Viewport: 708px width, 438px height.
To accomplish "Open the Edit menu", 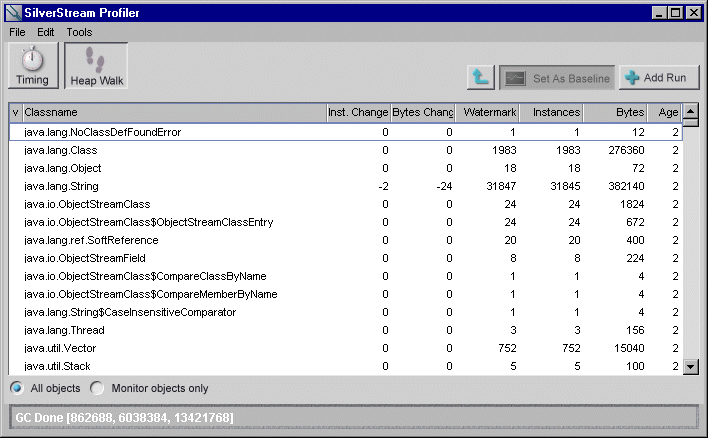I will [45, 32].
